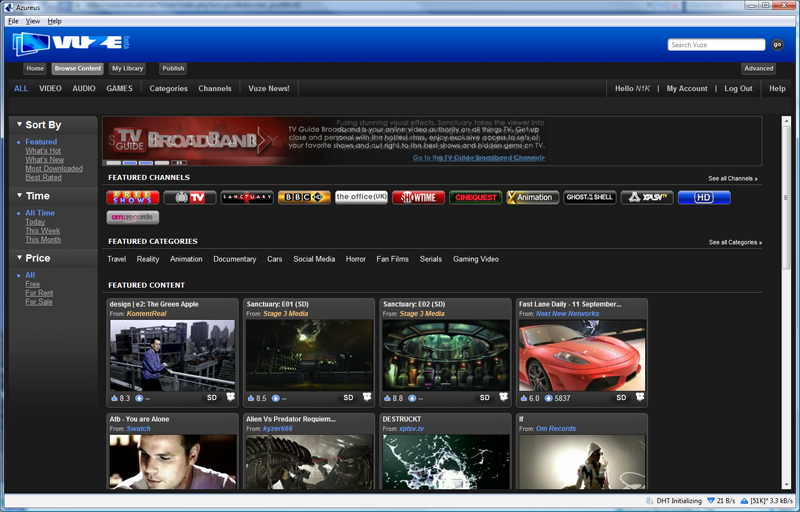Open the Sanctuary channel badge
800x512 pixels.
click(247, 197)
